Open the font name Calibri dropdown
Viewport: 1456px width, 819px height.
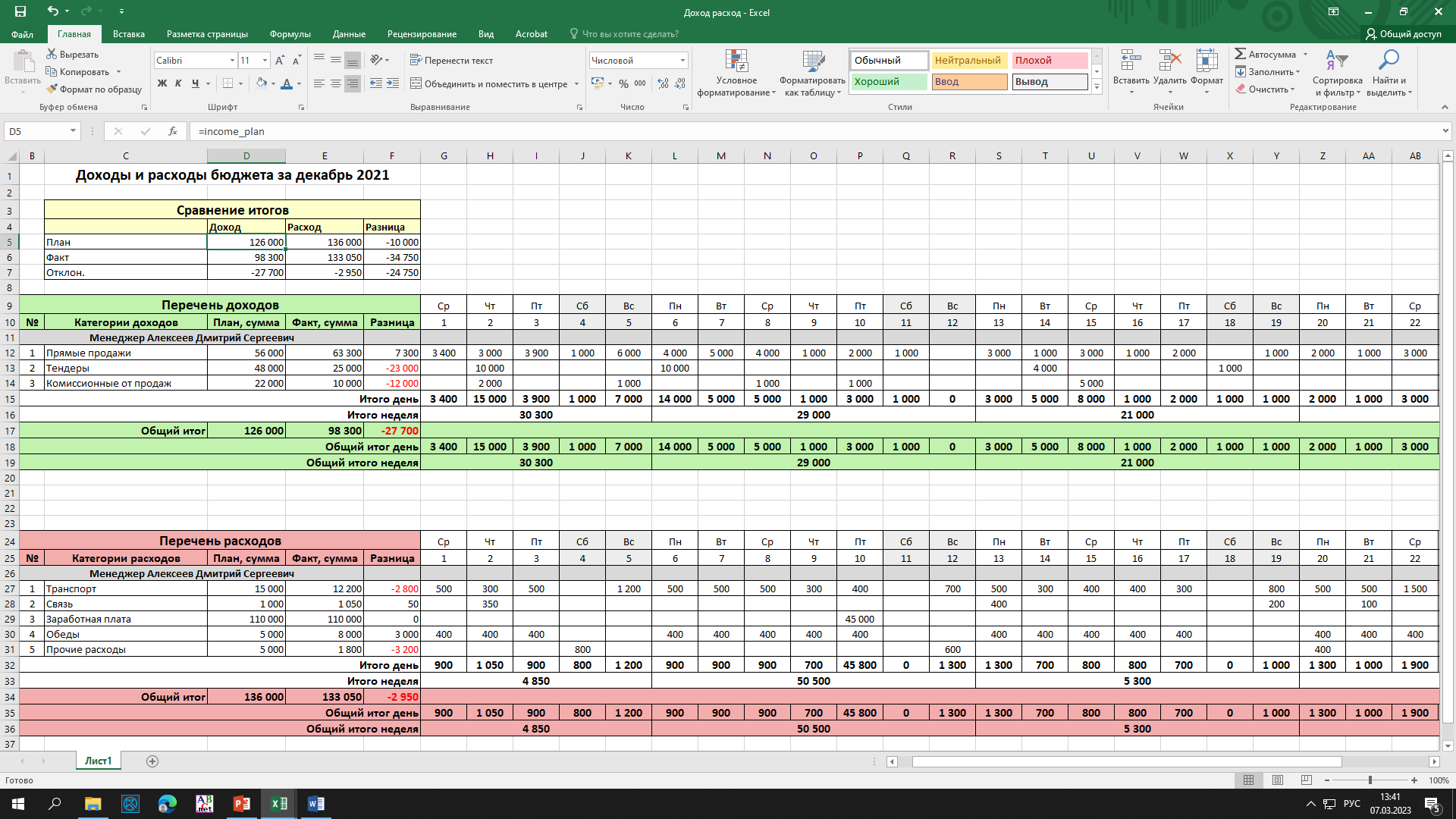tap(232, 61)
